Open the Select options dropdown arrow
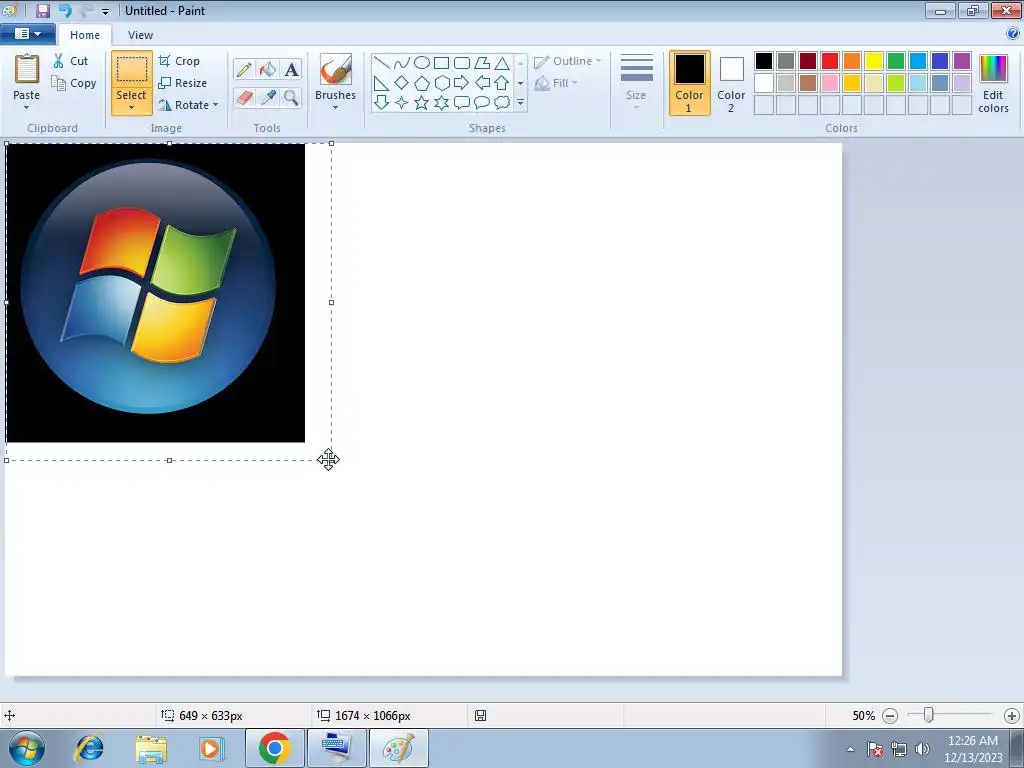 tap(131, 108)
